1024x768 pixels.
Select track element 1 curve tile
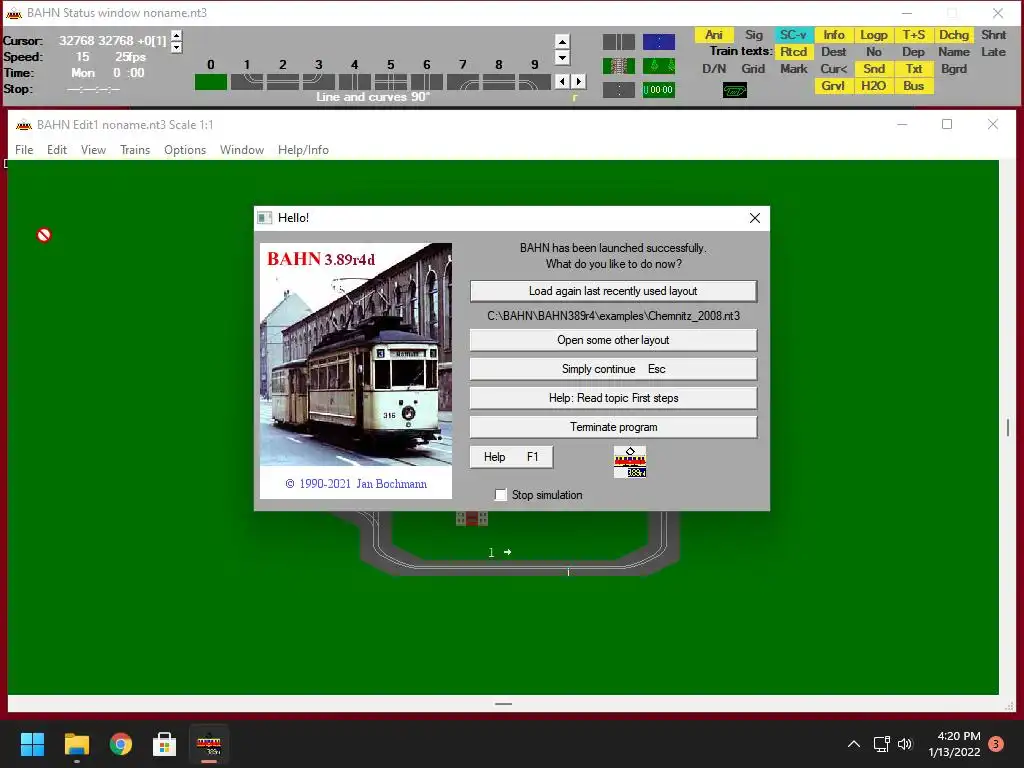pyautogui.click(x=247, y=82)
